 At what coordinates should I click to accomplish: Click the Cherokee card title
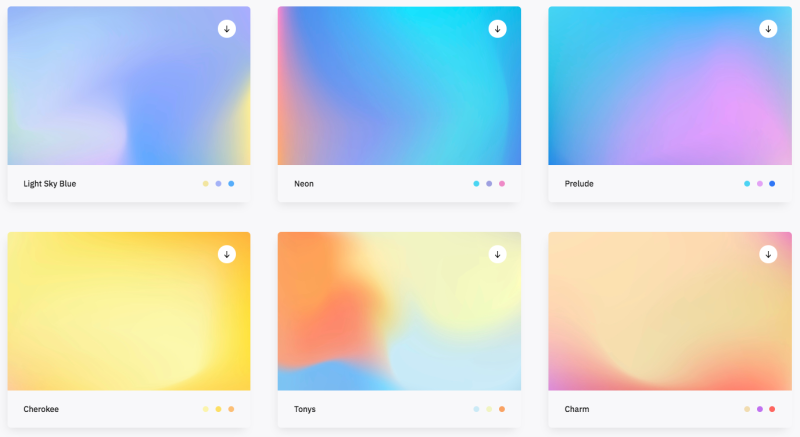pyautogui.click(x=41, y=409)
